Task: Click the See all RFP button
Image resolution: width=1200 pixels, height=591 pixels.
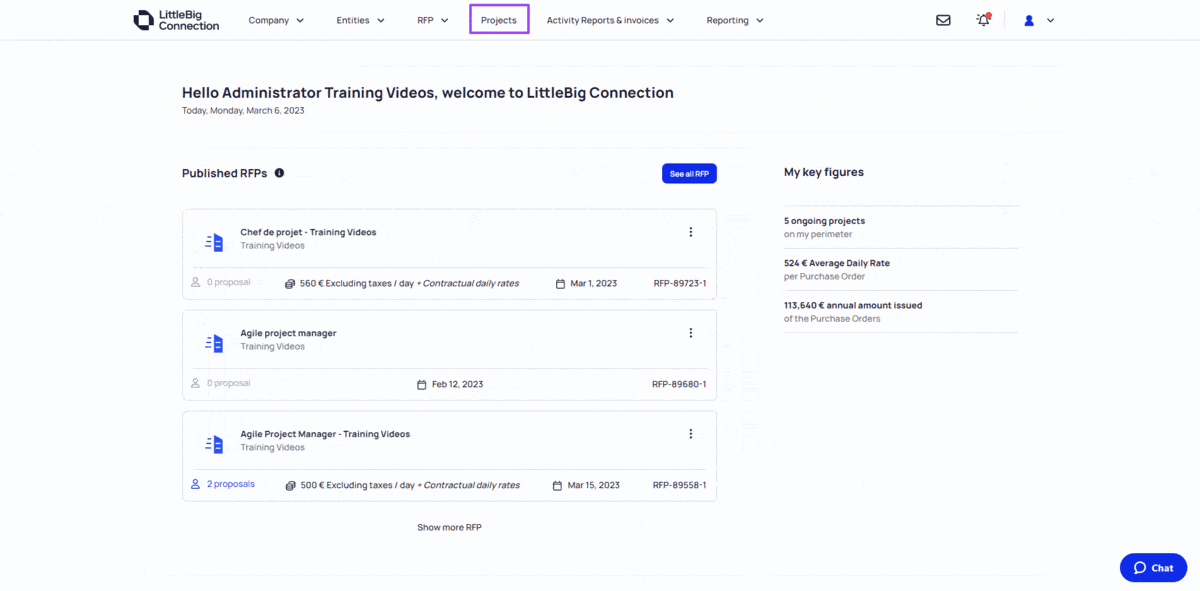Action: [x=689, y=174]
